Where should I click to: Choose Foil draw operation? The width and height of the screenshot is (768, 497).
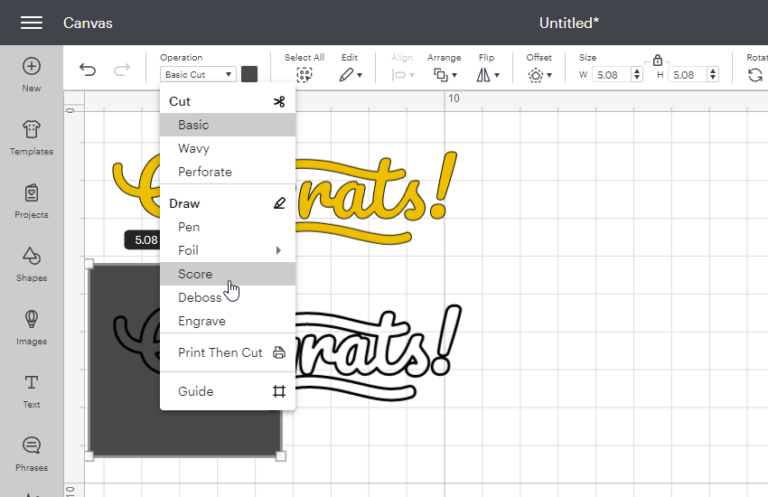(x=228, y=250)
